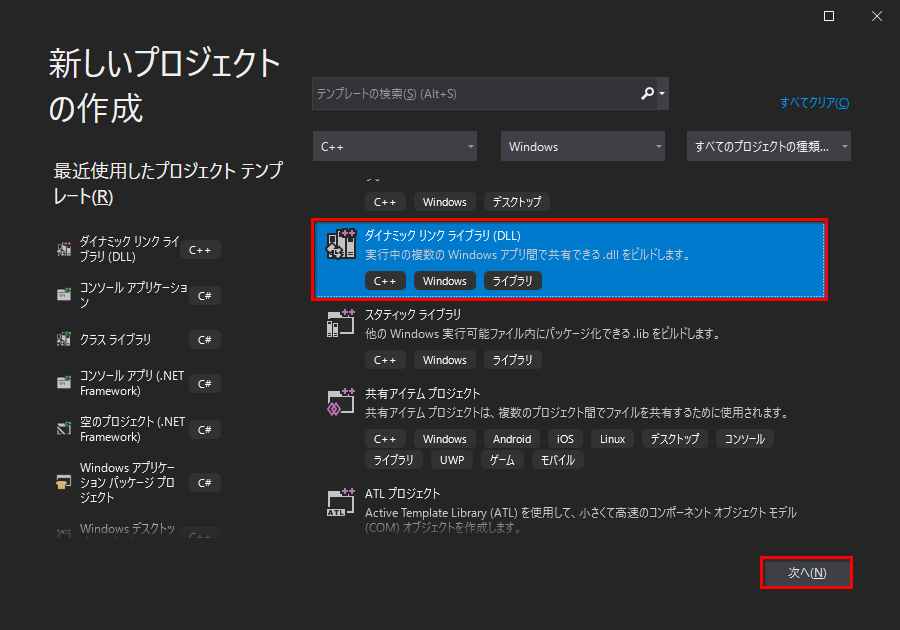Image resolution: width=900 pixels, height=630 pixels.
Task: Open the search options arrow beside the magnifier
Action: click(660, 93)
